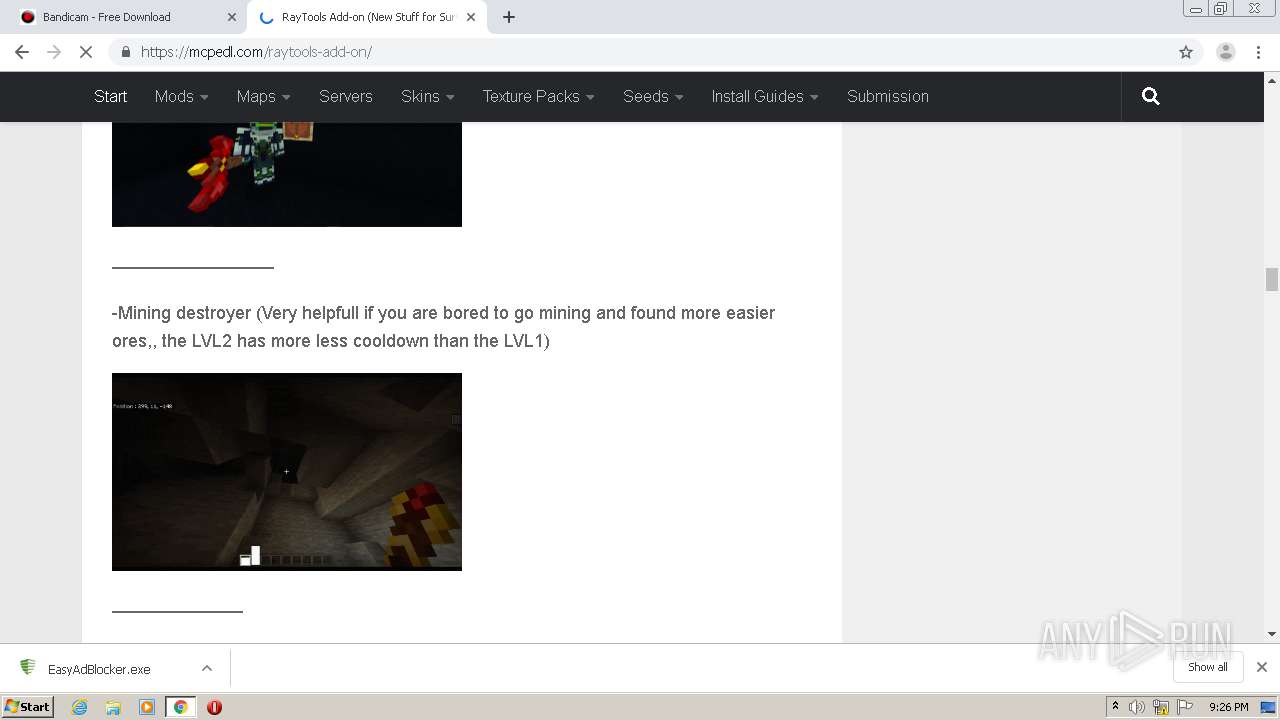Click network tray icon
This screenshot has height=720, width=1280.
pos(1161,707)
